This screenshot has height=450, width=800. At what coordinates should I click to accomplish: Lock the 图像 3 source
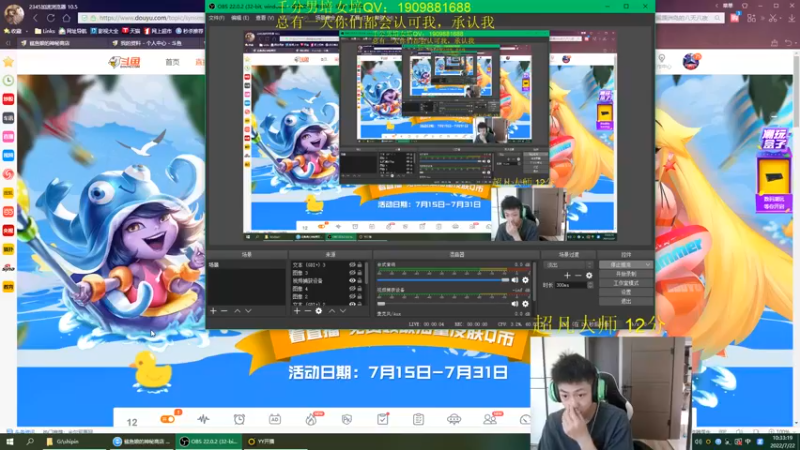pos(360,273)
